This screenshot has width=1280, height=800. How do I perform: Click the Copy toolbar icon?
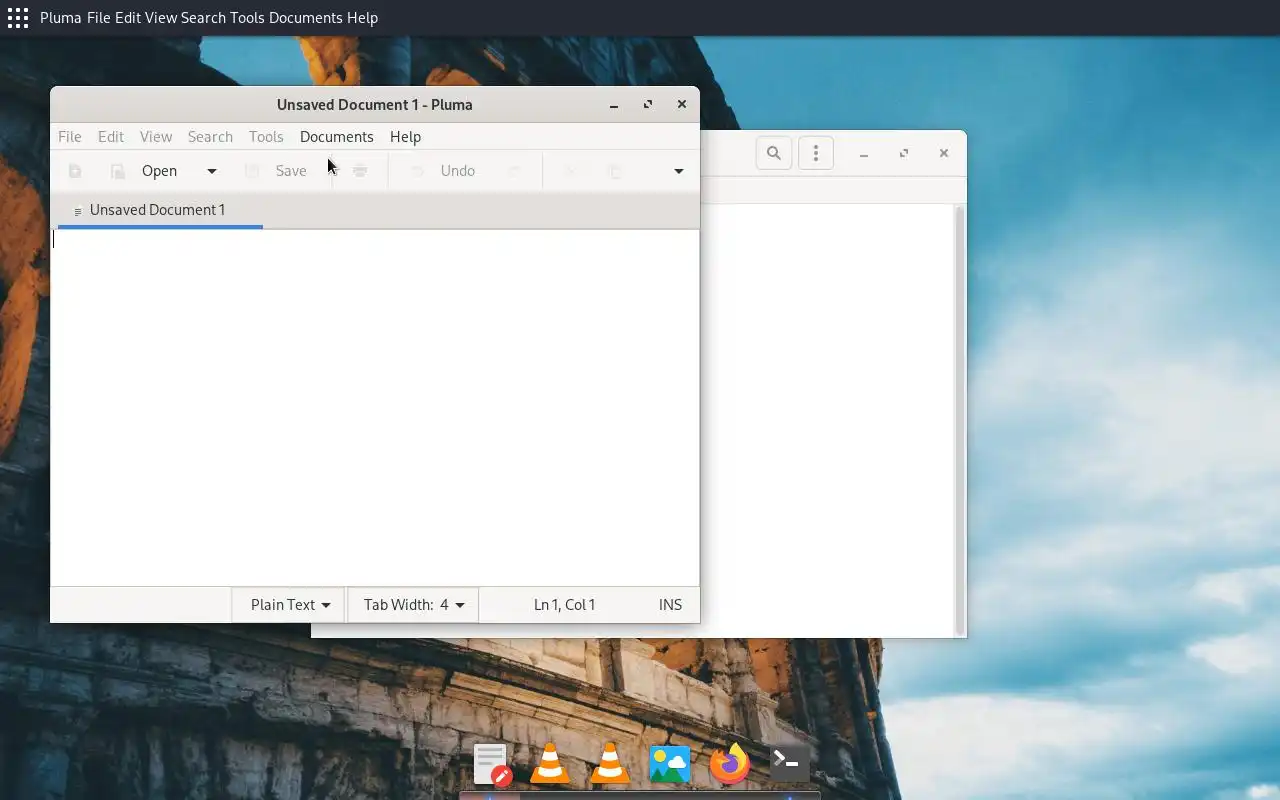tap(615, 171)
